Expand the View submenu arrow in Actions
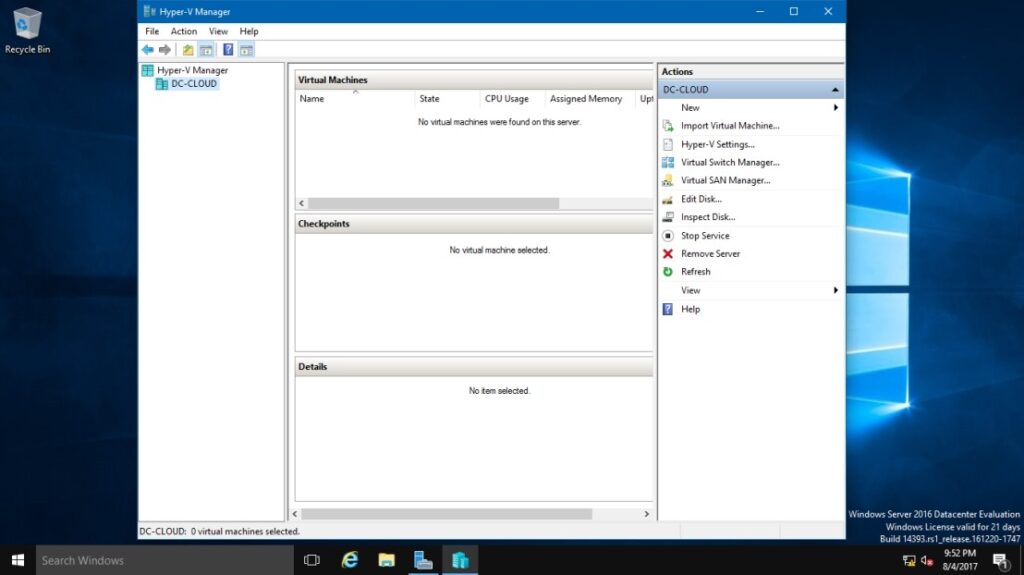This screenshot has width=1024, height=575. 835,290
